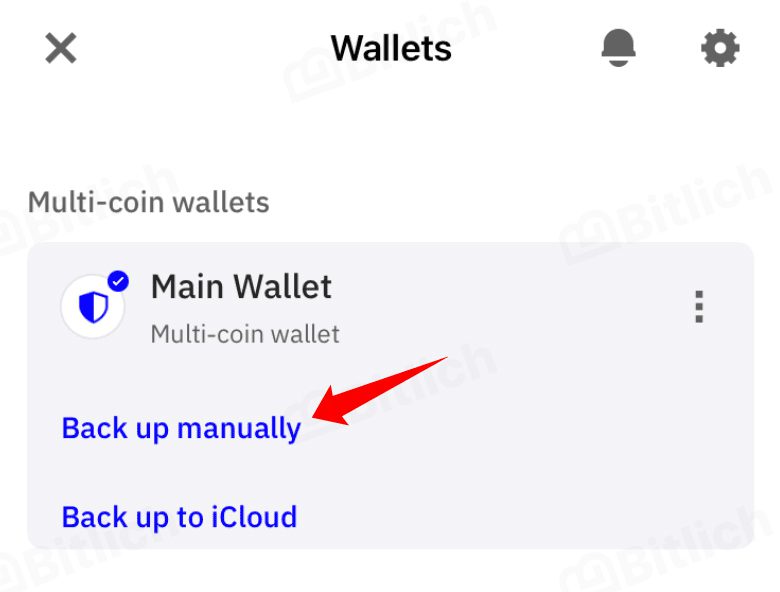Select the Main Wallet name text
This screenshot has width=780, height=592.
[x=241, y=287]
